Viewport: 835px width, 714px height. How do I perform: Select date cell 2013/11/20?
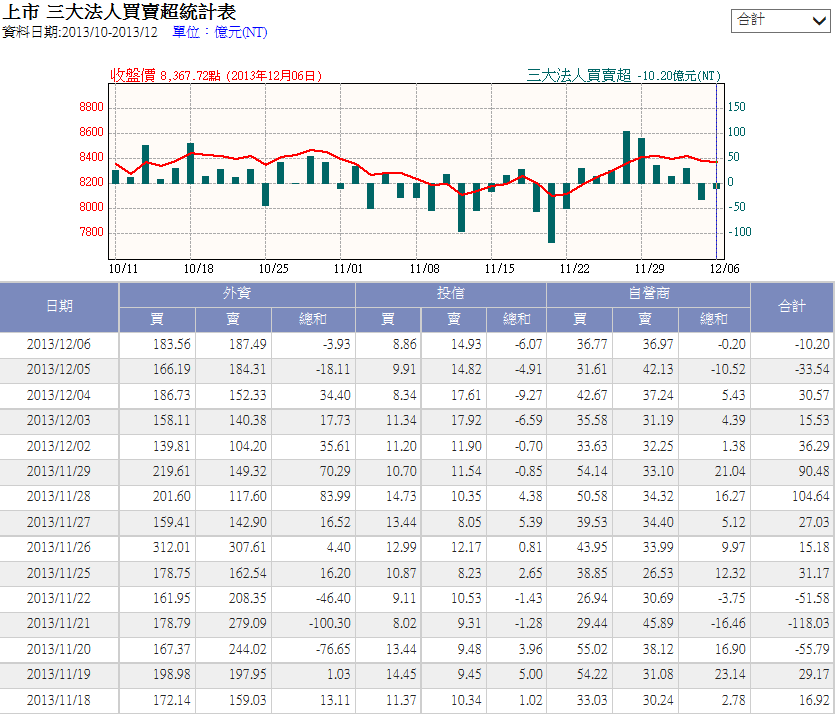click(59, 650)
